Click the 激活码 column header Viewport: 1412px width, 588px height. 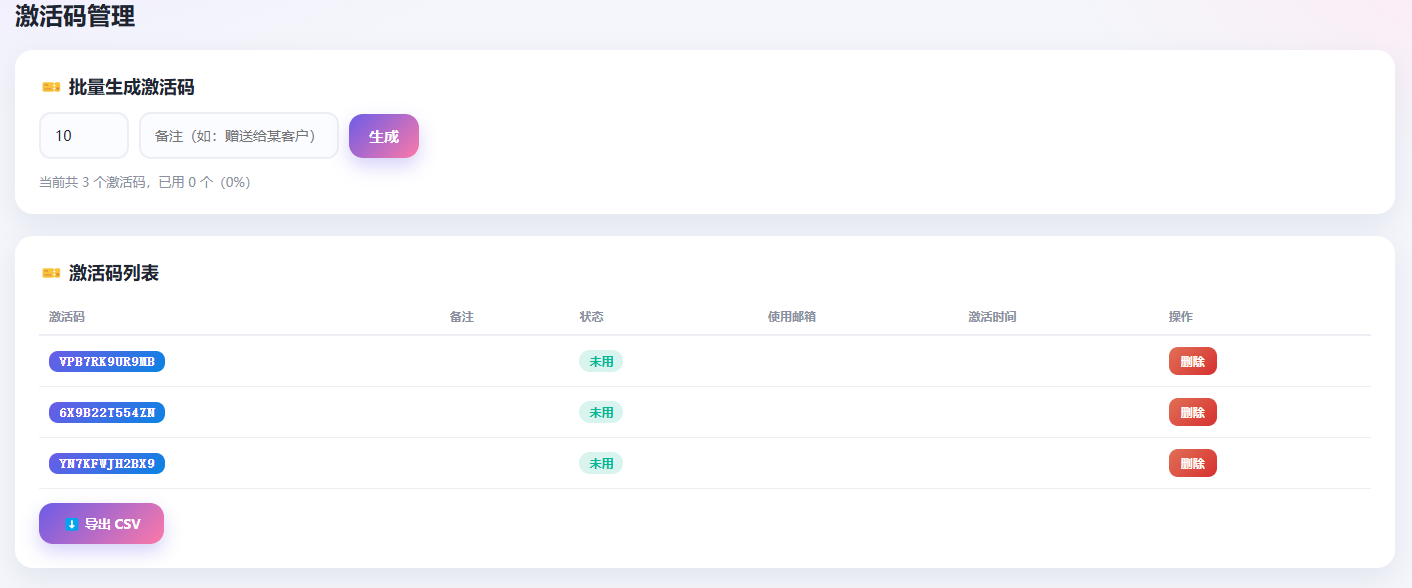(67, 317)
